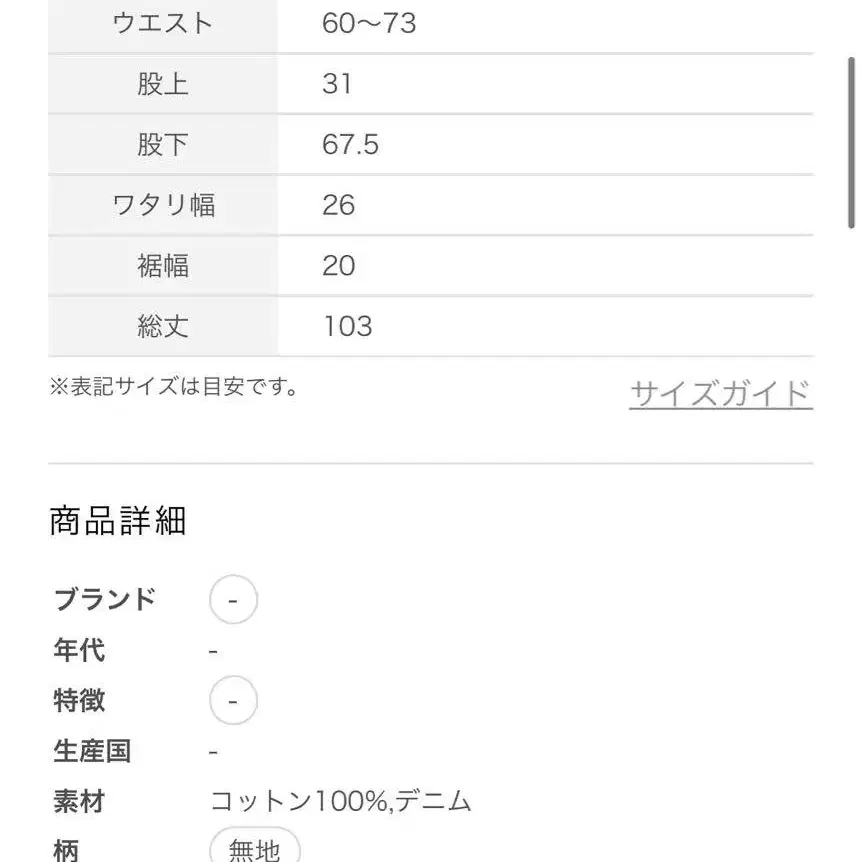This screenshot has height=862, width=862.
Task: Click the 生産国 label
Action: [x=92, y=751]
